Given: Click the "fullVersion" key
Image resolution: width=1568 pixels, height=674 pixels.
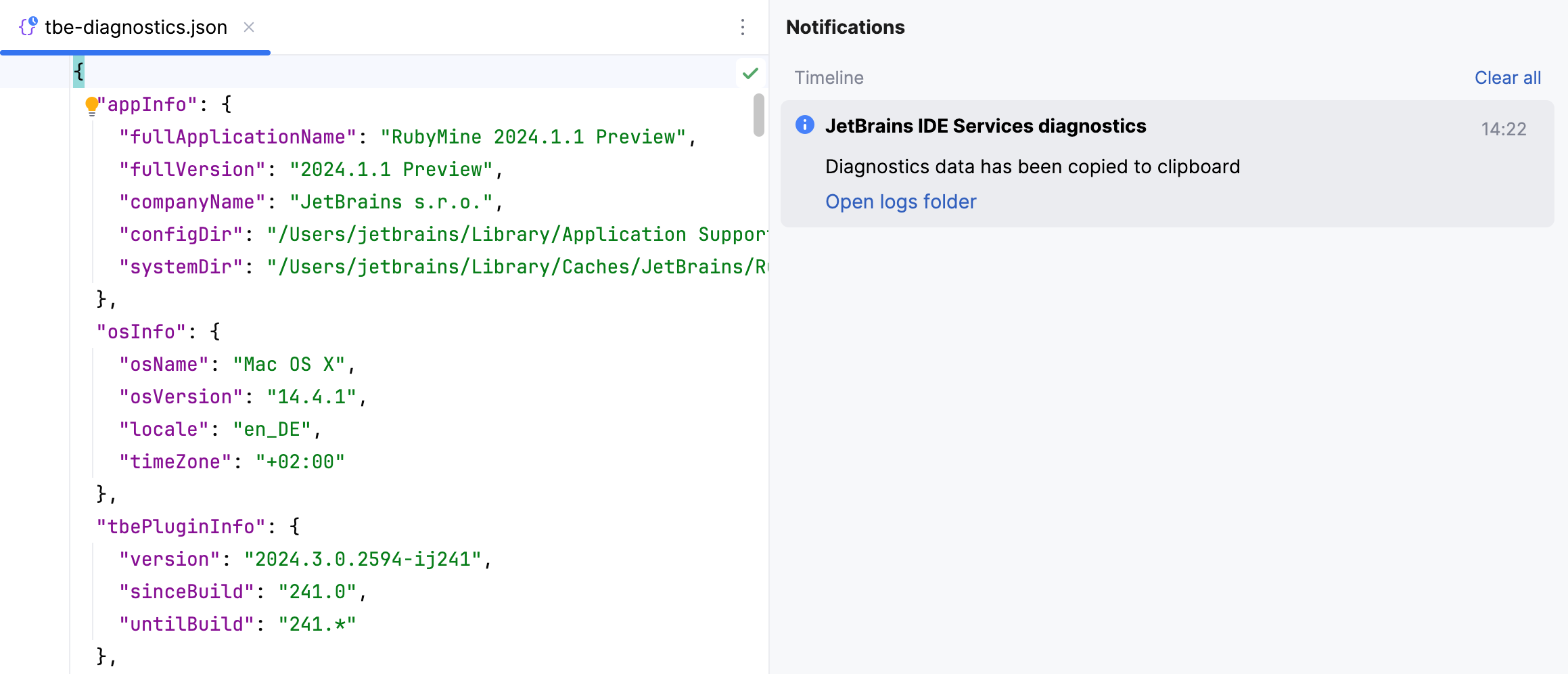Looking at the screenshot, I should [192, 169].
